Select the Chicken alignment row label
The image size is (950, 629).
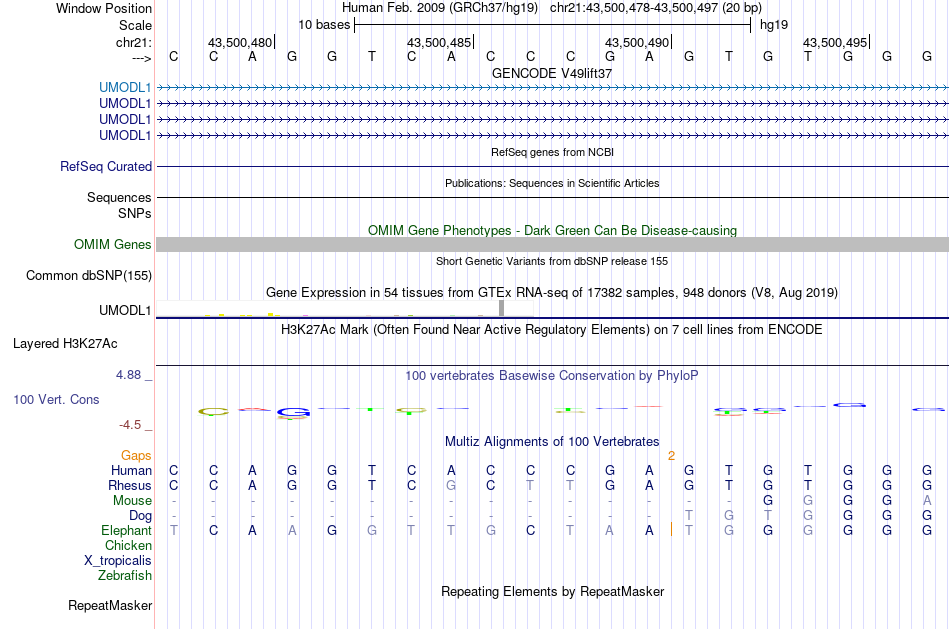pos(128,546)
